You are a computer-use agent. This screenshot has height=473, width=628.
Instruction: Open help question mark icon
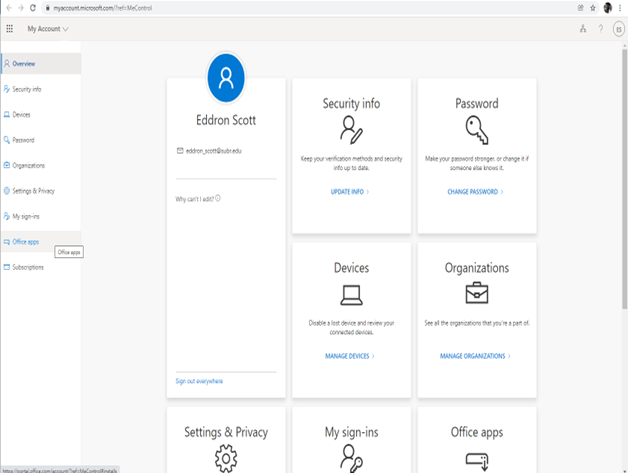(601, 28)
